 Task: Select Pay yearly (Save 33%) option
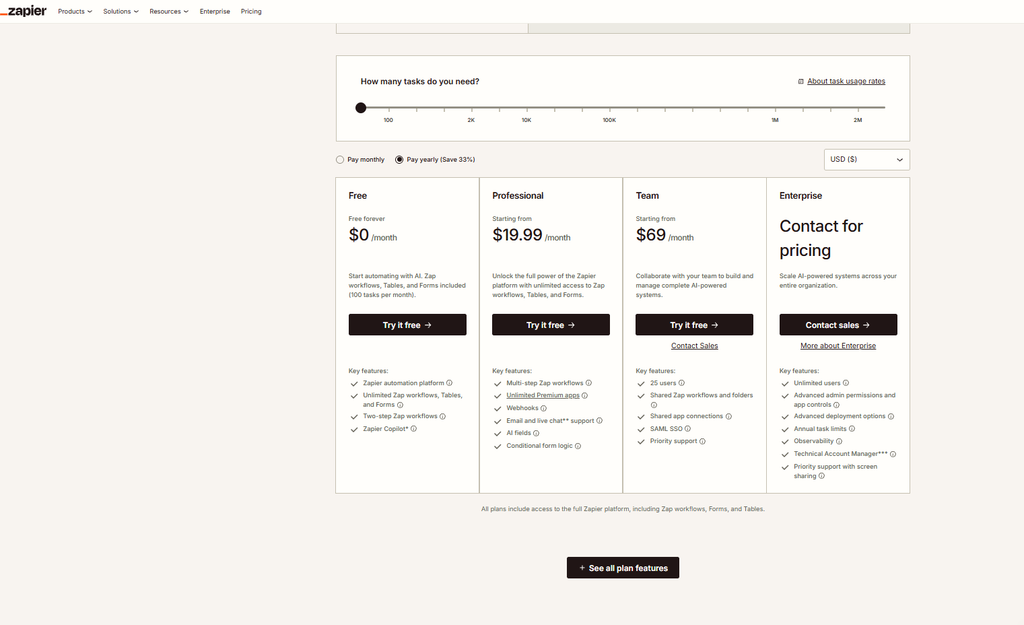click(399, 159)
